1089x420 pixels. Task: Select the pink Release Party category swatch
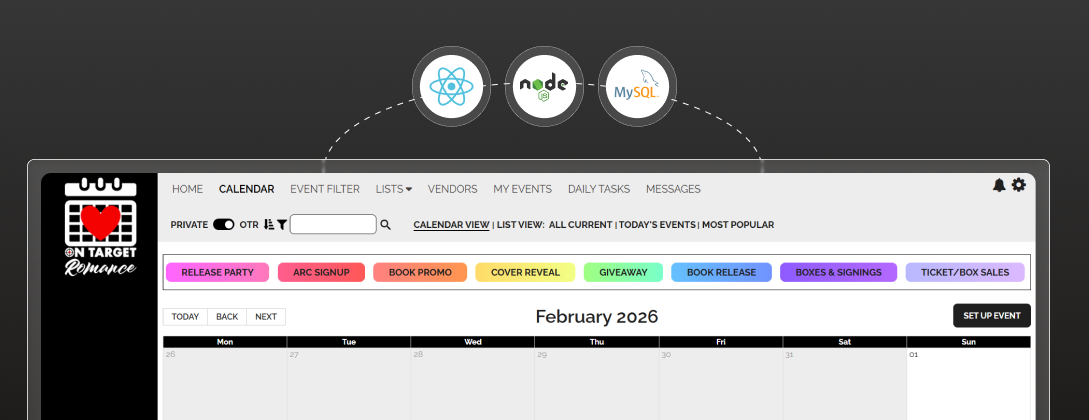[x=217, y=272]
